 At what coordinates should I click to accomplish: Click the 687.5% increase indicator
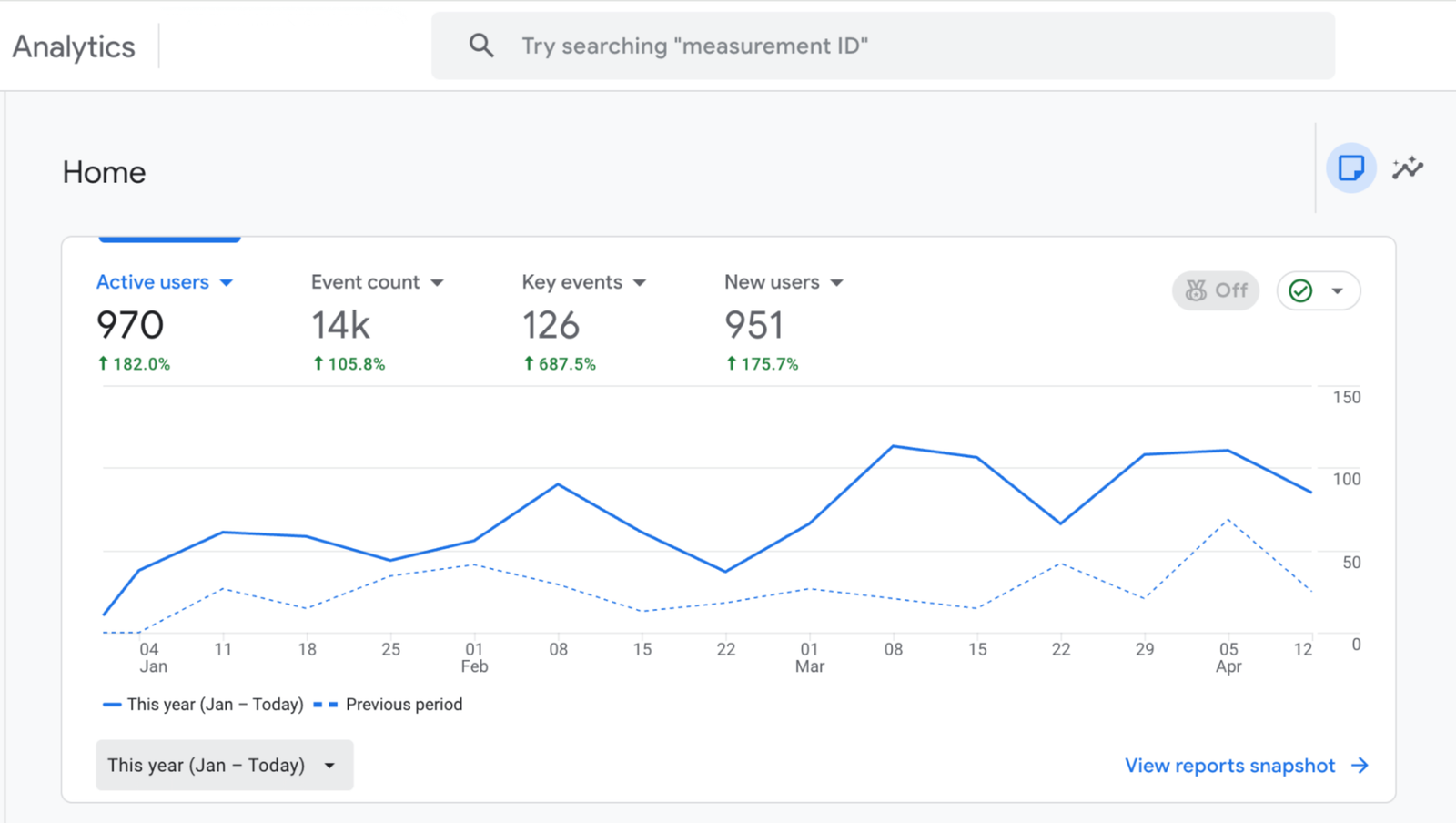[559, 364]
